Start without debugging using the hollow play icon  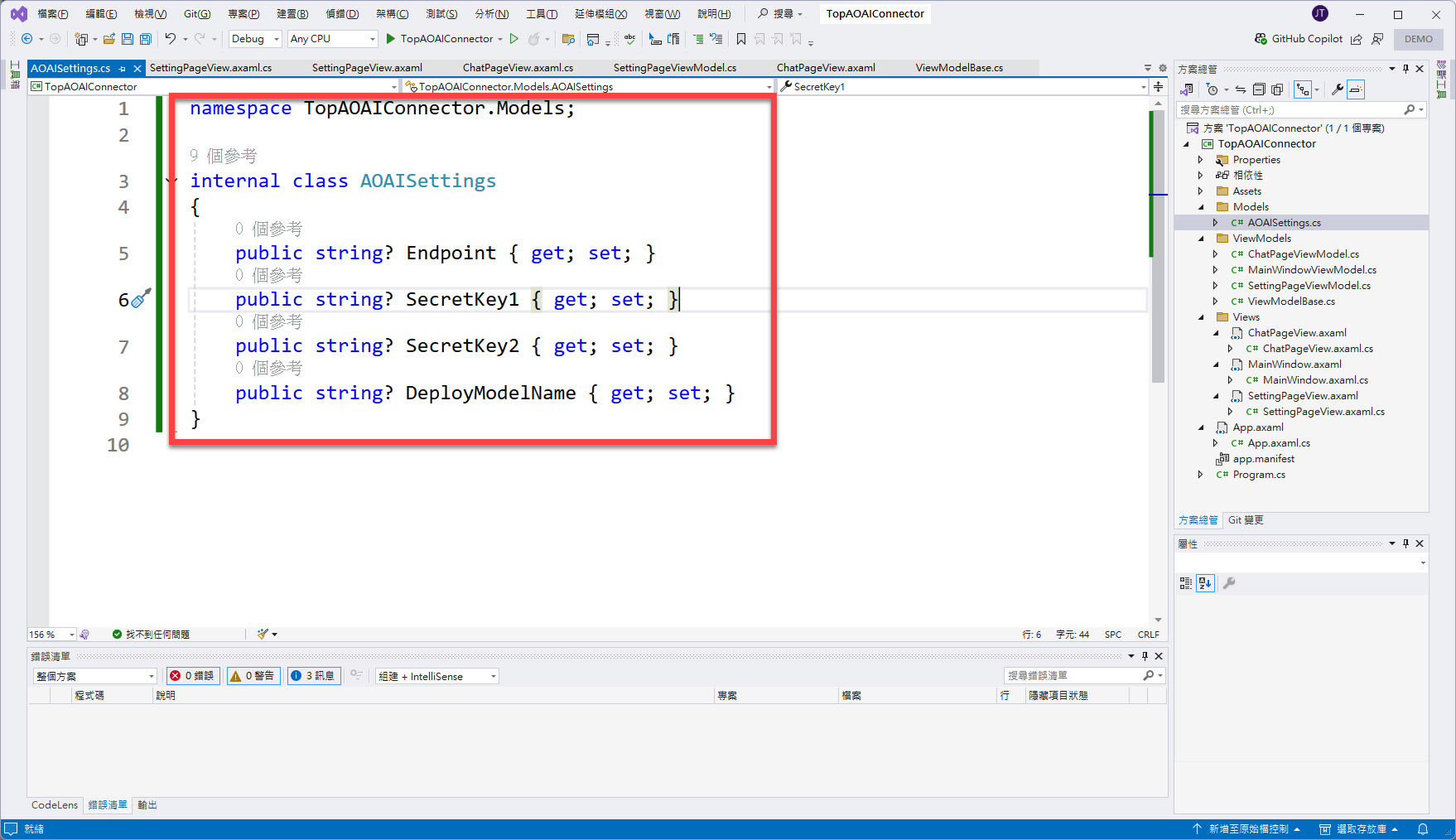coord(514,39)
